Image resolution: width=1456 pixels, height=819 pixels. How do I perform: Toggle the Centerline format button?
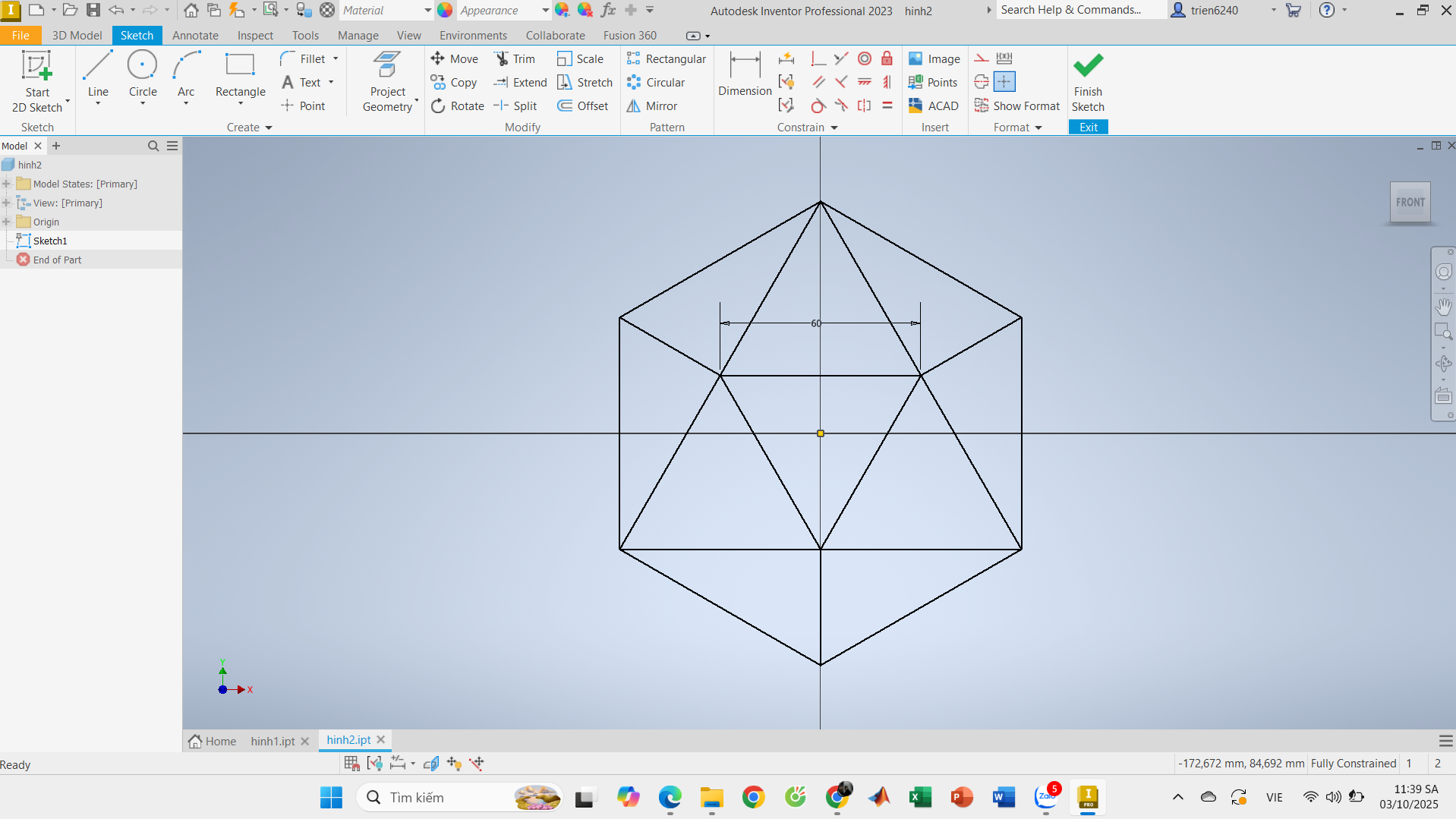click(x=982, y=82)
